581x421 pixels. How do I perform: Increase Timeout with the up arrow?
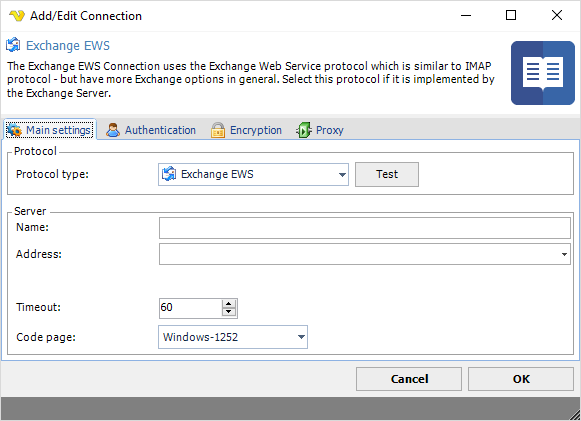coord(229,304)
